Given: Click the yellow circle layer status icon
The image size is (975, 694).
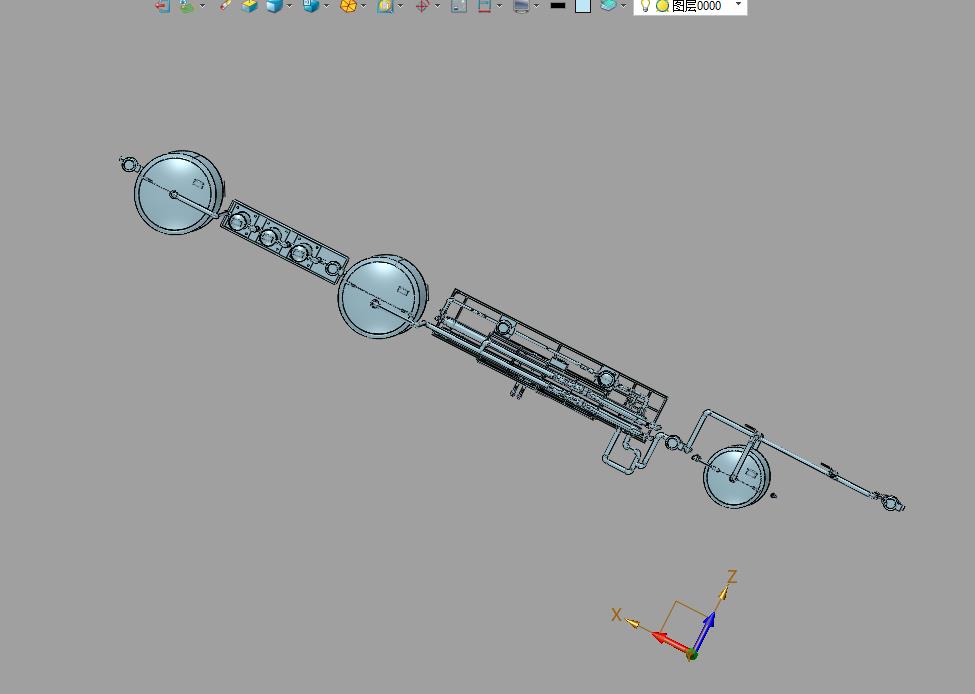Looking at the screenshot, I should 663,6.
